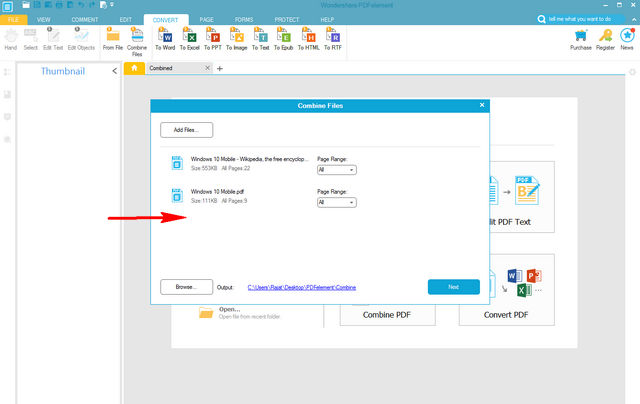The width and height of the screenshot is (640, 404).
Task: Expand Page Range dropdown for Windows 10 Mobile.pdf
Action: pyautogui.click(x=337, y=202)
